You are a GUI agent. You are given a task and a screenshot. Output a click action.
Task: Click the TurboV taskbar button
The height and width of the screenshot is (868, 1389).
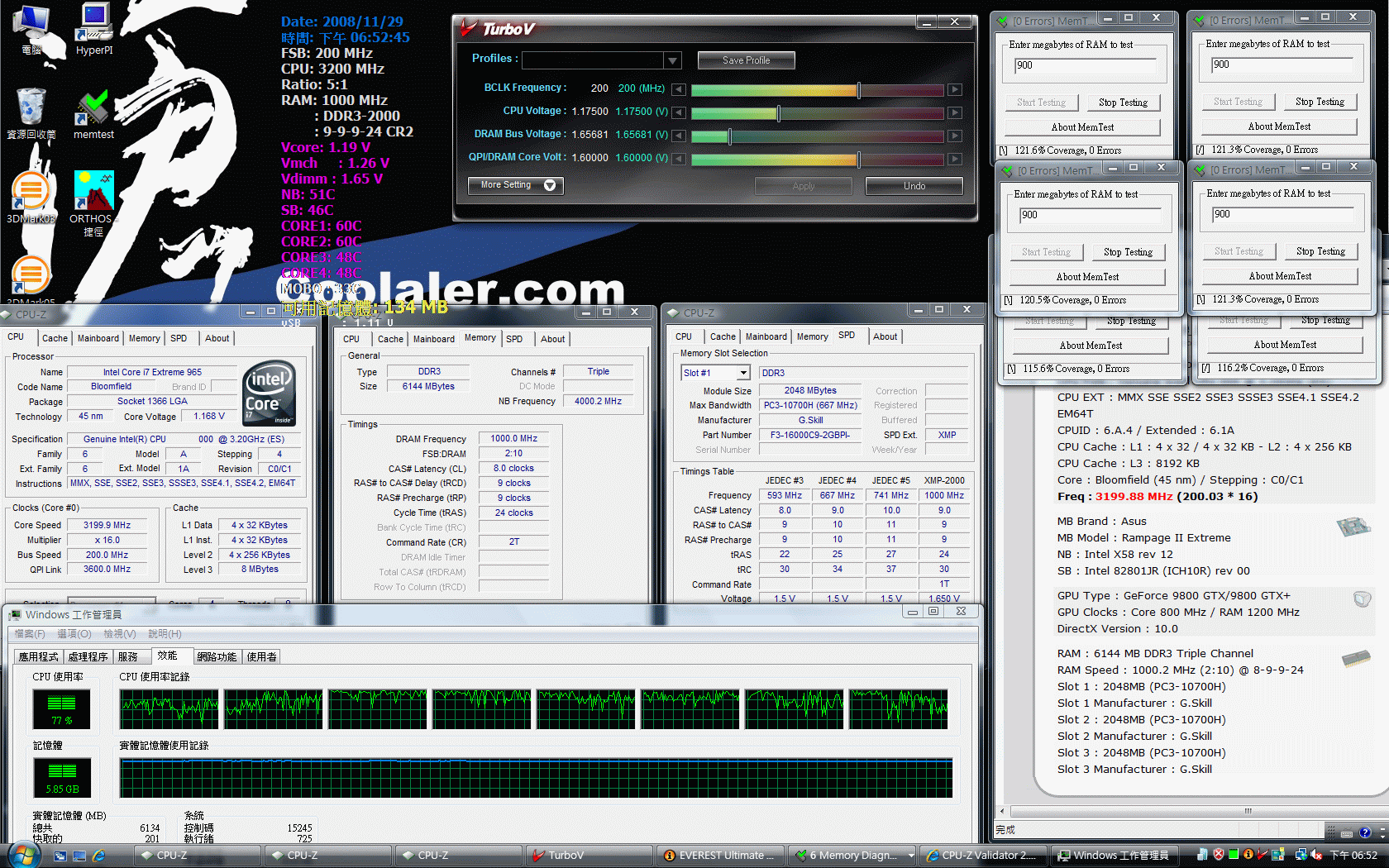(588, 856)
